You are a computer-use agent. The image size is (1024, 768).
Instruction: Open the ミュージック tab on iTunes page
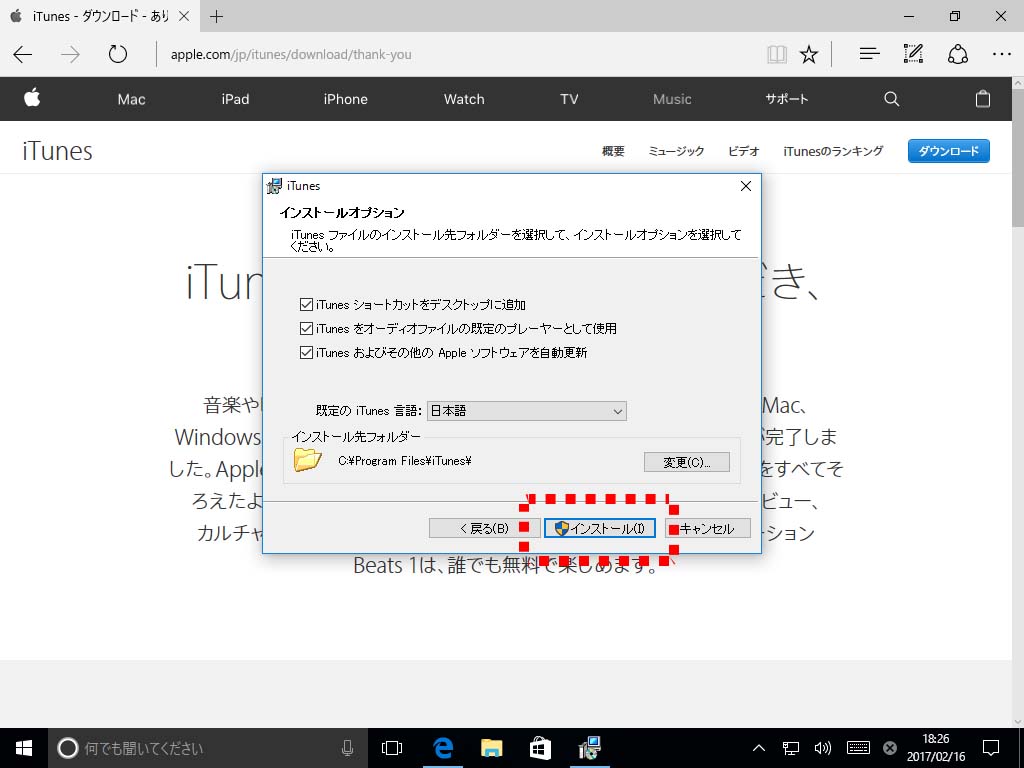pyautogui.click(x=676, y=151)
